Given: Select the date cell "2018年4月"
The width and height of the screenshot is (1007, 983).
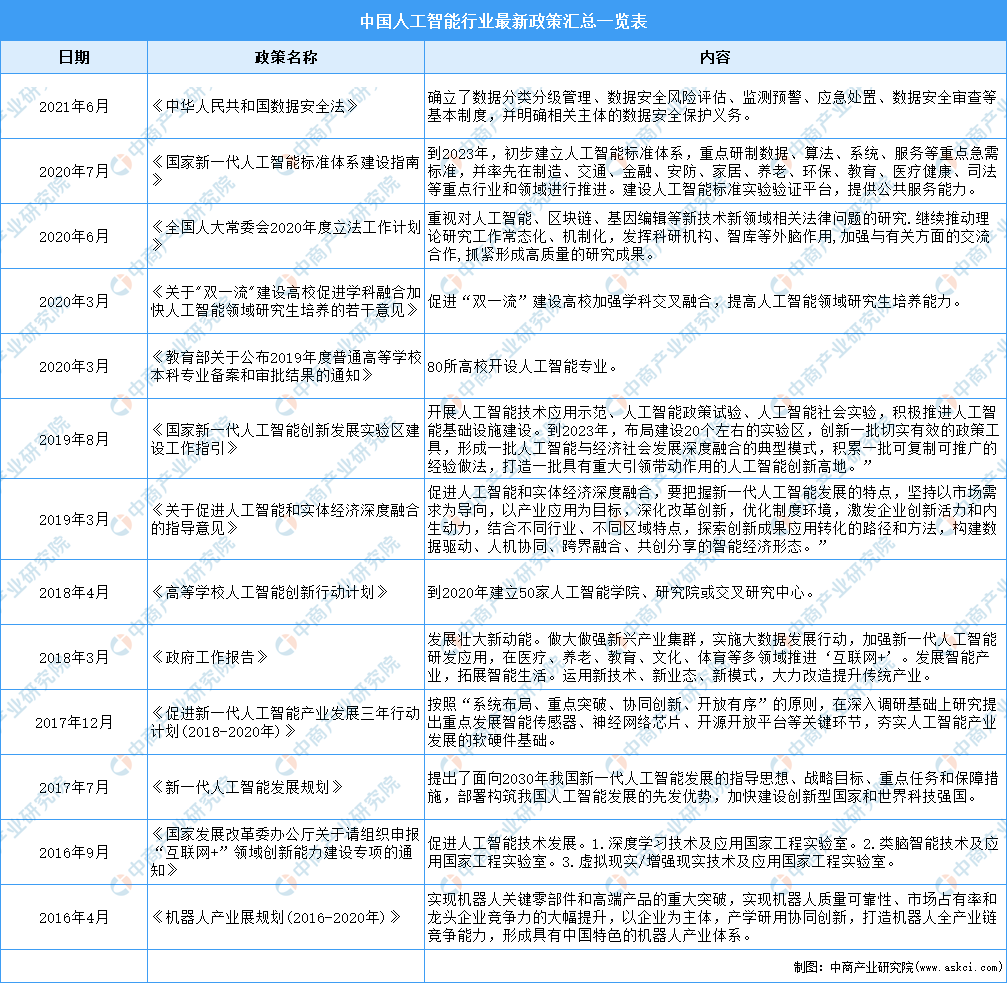Looking at the screenshot, I should tap(74, 592).
